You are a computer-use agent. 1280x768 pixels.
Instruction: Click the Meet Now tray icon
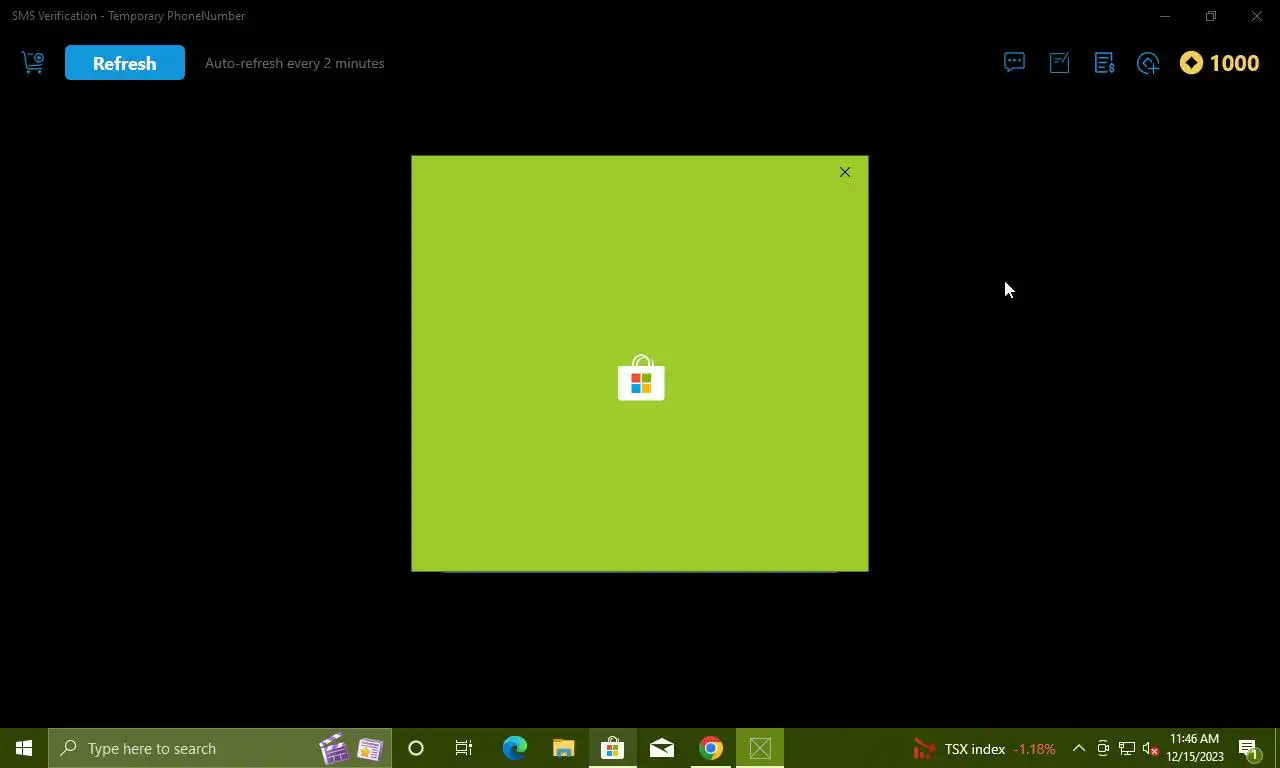pyautogui.click(x=1103, y=748)
